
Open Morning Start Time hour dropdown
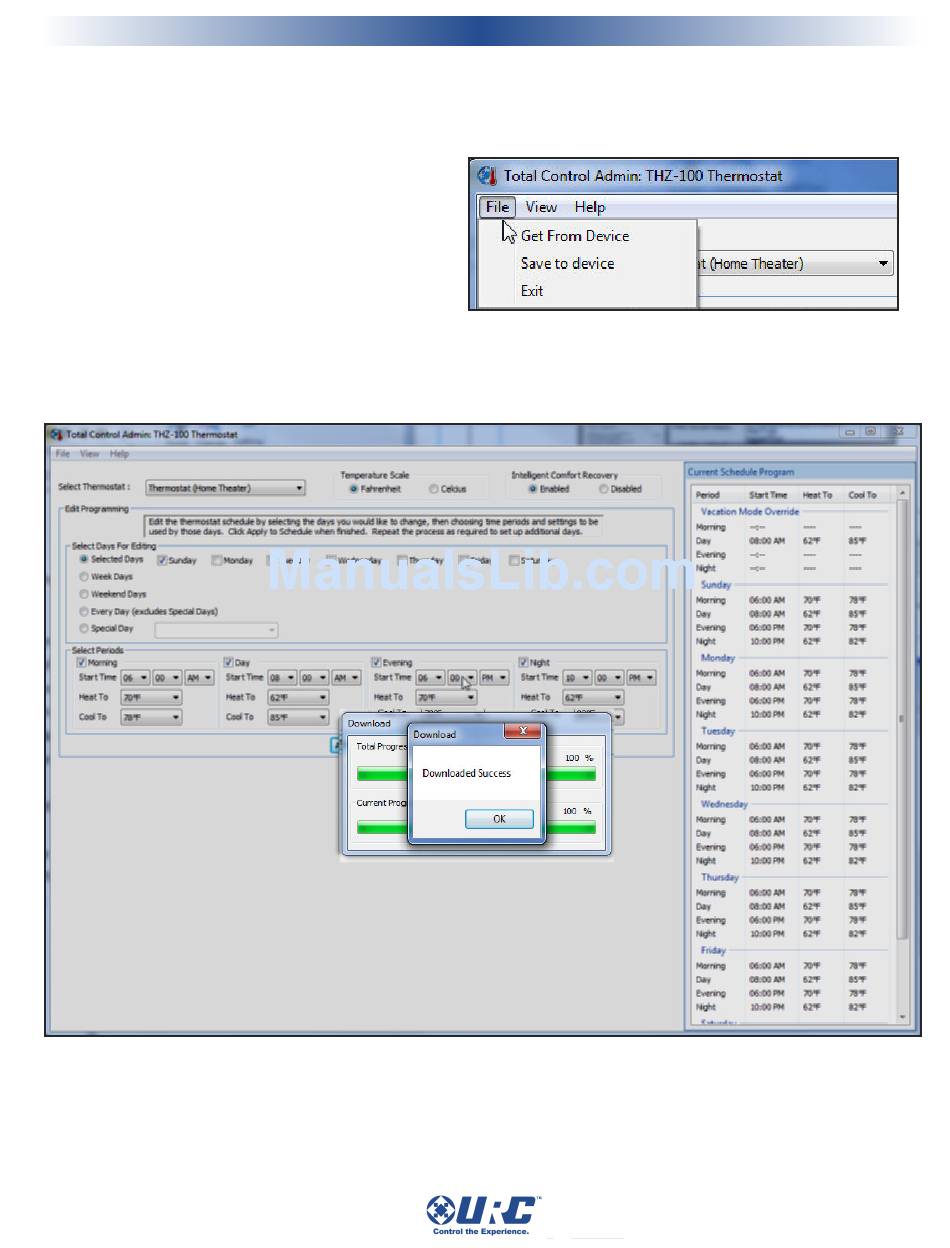(134, 678)
